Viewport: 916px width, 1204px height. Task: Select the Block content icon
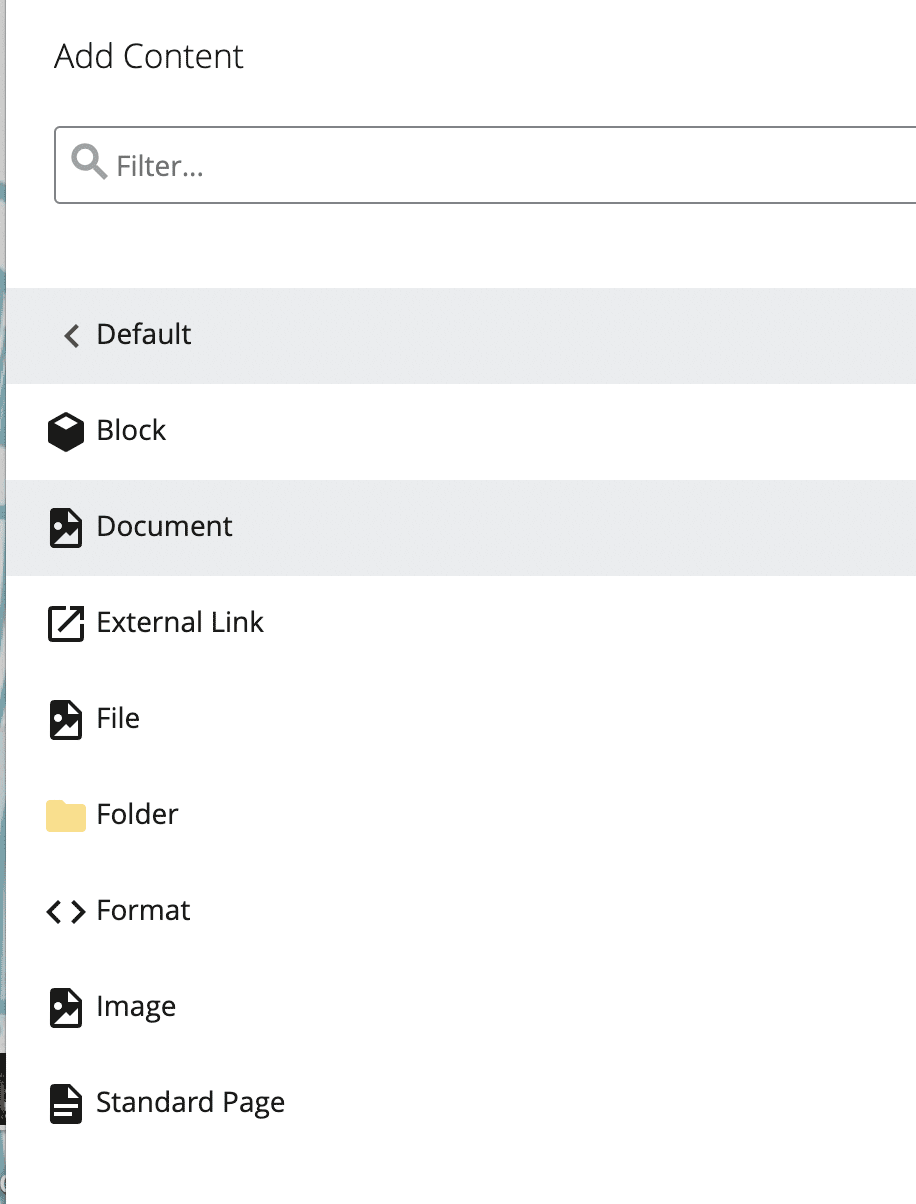(65, 431)
